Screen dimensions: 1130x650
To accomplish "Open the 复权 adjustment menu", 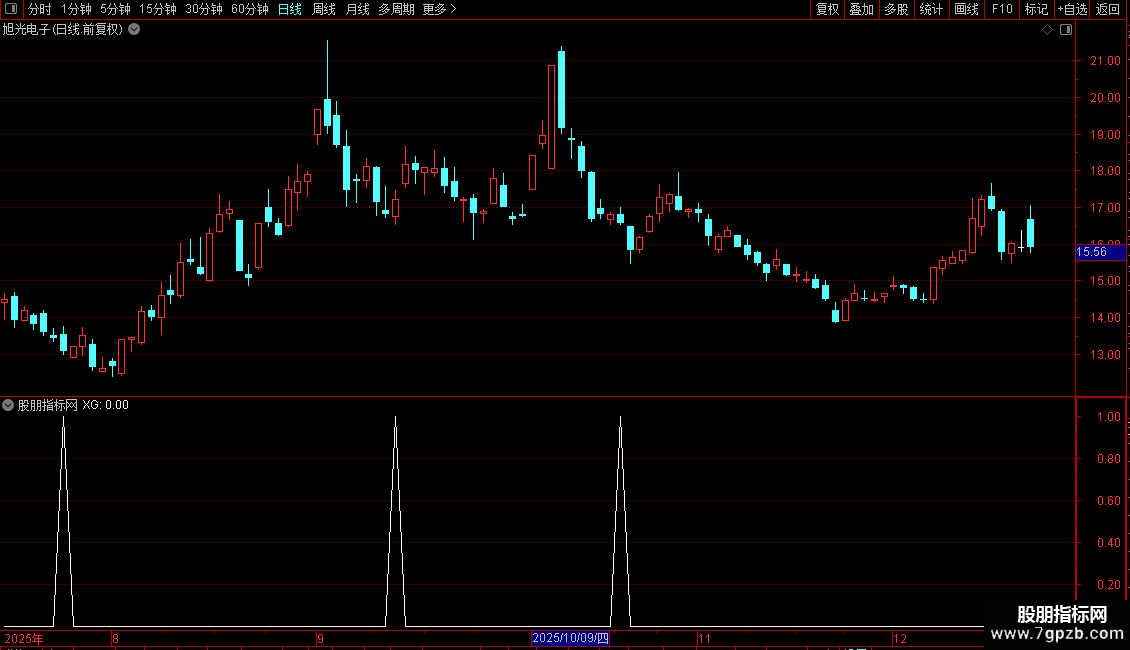I will coord(827,9).
